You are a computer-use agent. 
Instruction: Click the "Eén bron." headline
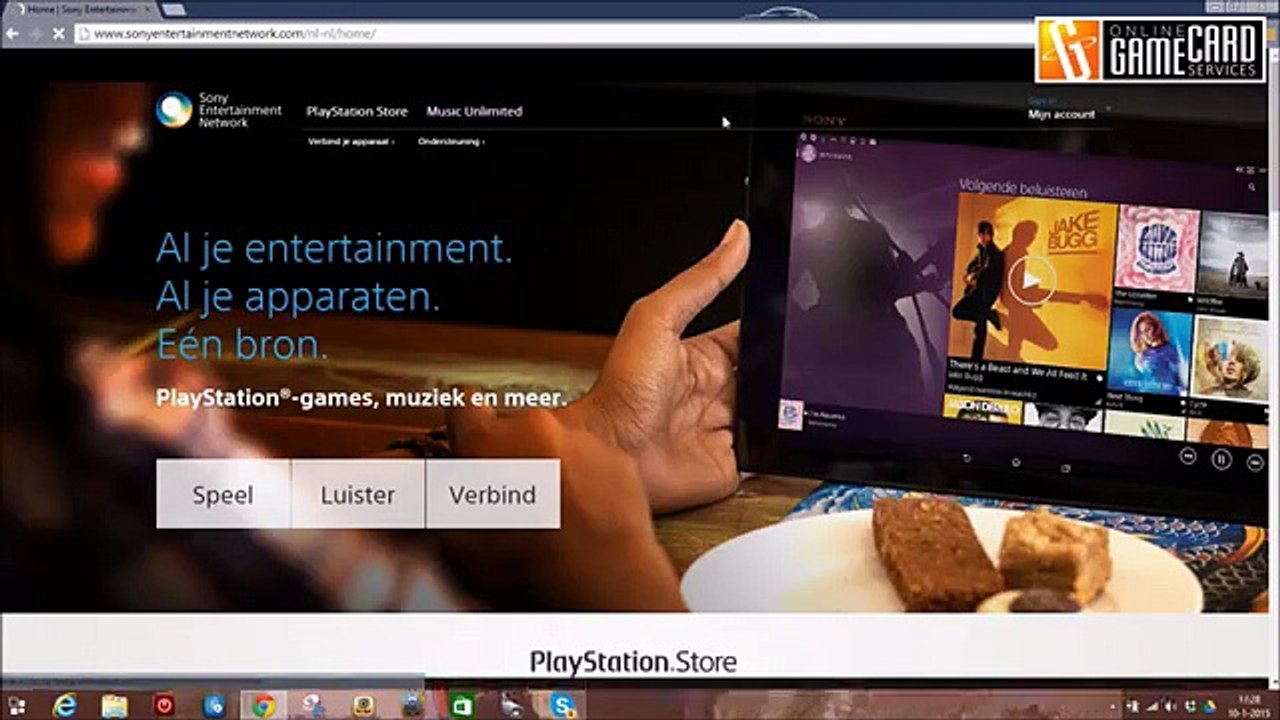(x=242, y=345)
